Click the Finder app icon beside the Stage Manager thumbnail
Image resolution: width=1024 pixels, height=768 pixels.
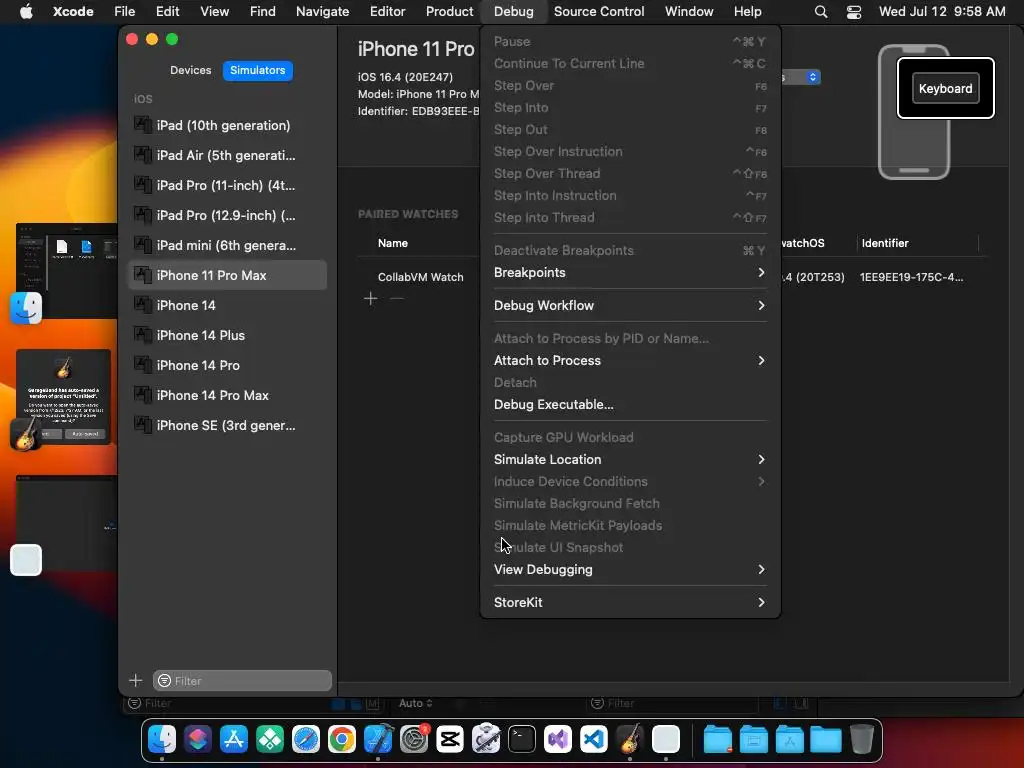click(26, 308)
